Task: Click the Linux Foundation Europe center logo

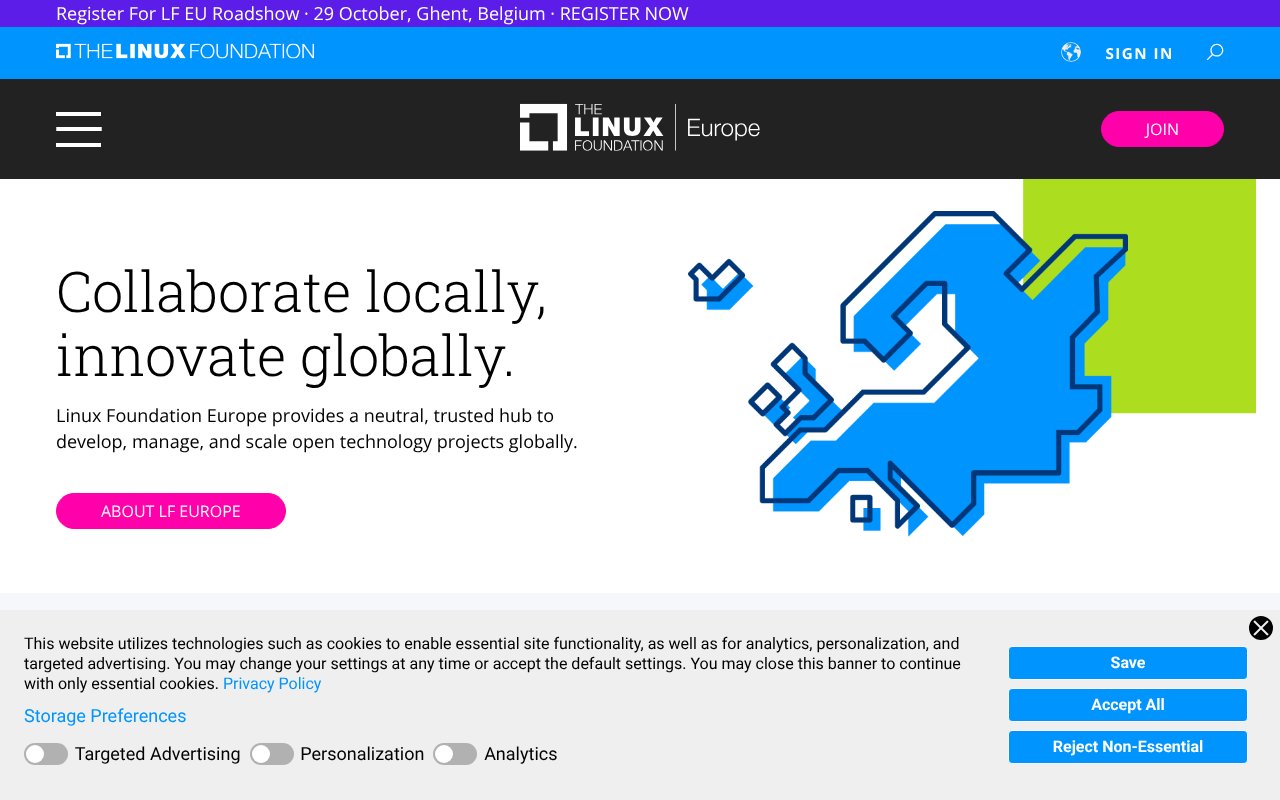Action: (639, 128)
